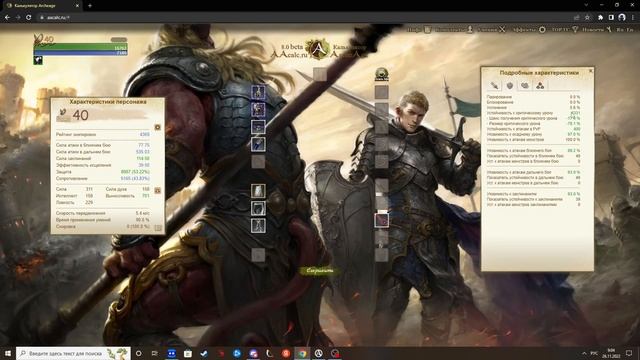640x360 pixels.
Task: Select the three-circles tab in Подробные характеристики
Action: 540,85
